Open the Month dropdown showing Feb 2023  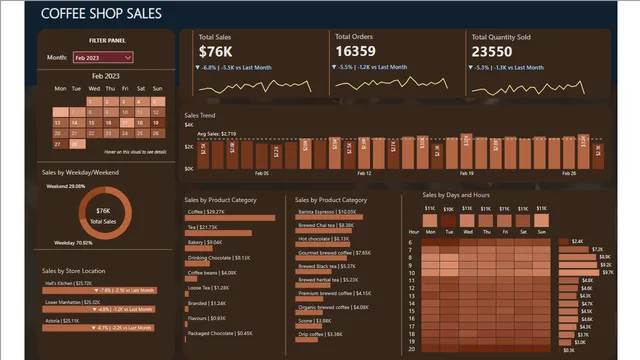[103, 58]
